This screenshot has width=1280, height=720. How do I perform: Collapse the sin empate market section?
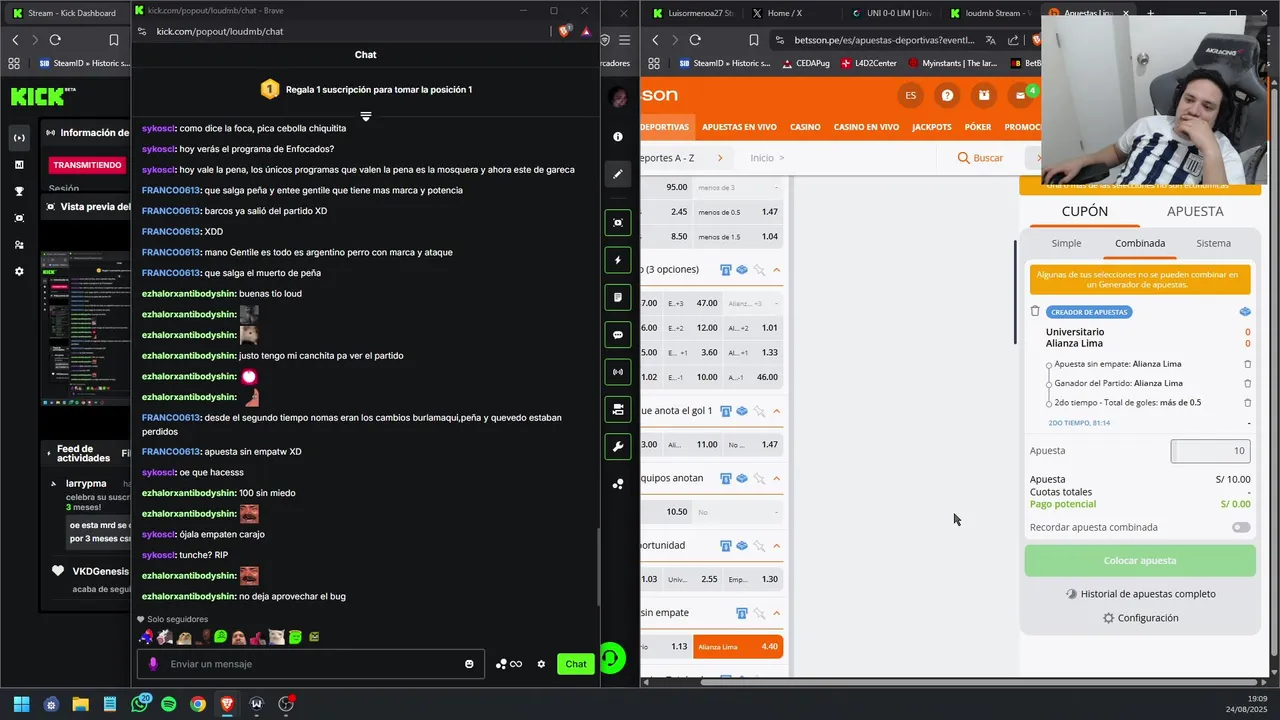777,613
